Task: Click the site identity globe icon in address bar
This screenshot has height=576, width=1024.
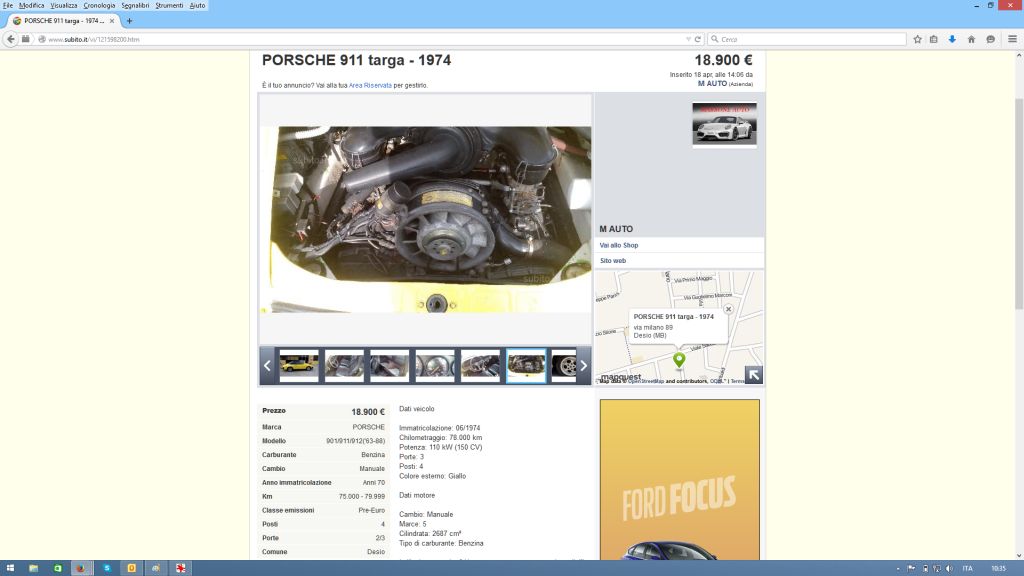Action: 42,39
